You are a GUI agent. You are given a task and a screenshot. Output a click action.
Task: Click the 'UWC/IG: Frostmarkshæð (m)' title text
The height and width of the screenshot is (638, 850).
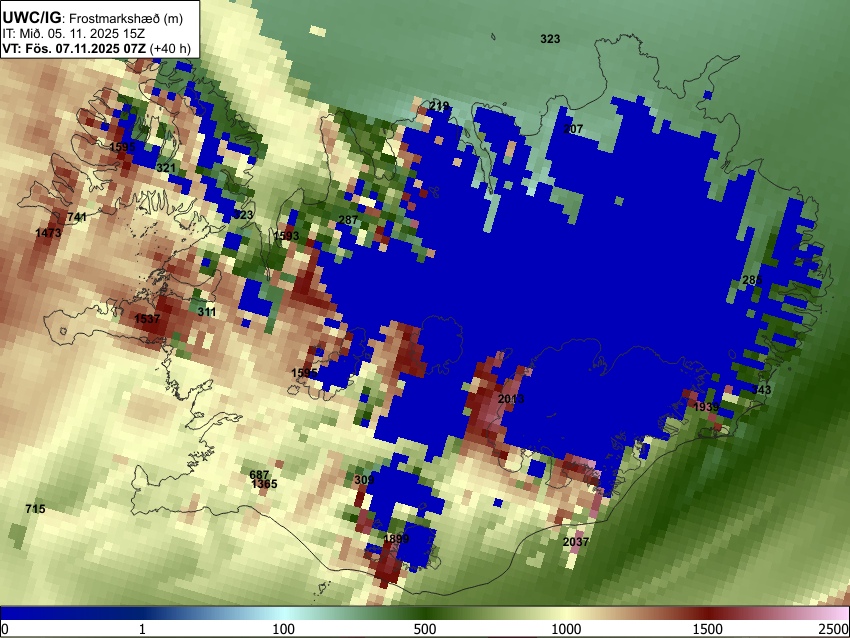click(93, 18)
